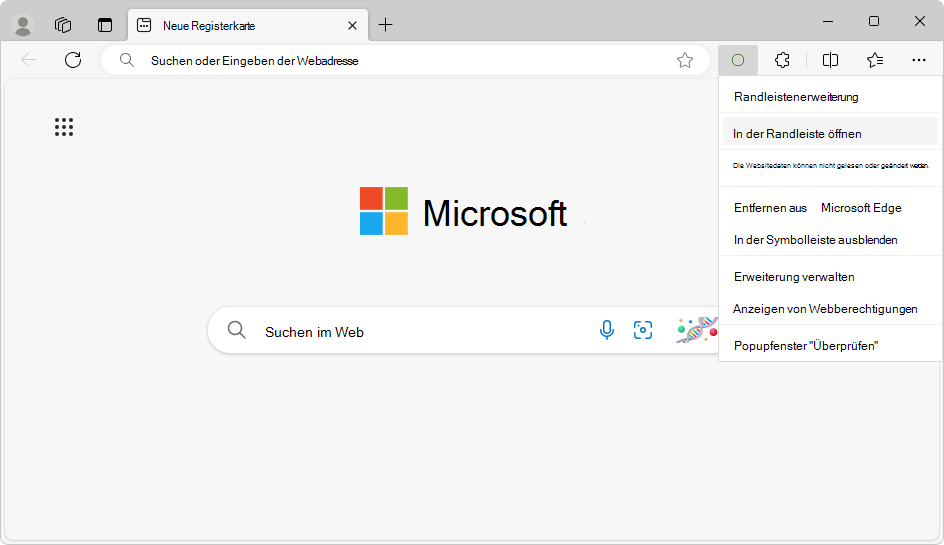Click the colorful DNA doodle icon
Viewport: 944px width, 545px height.
point(697,330)
